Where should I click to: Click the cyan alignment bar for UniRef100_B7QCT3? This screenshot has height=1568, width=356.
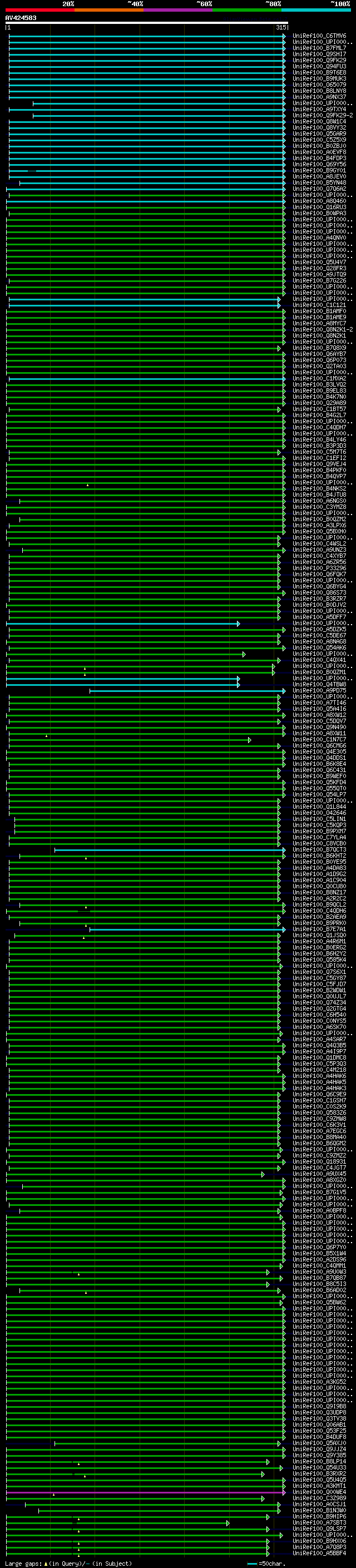[x=170, y=850]
